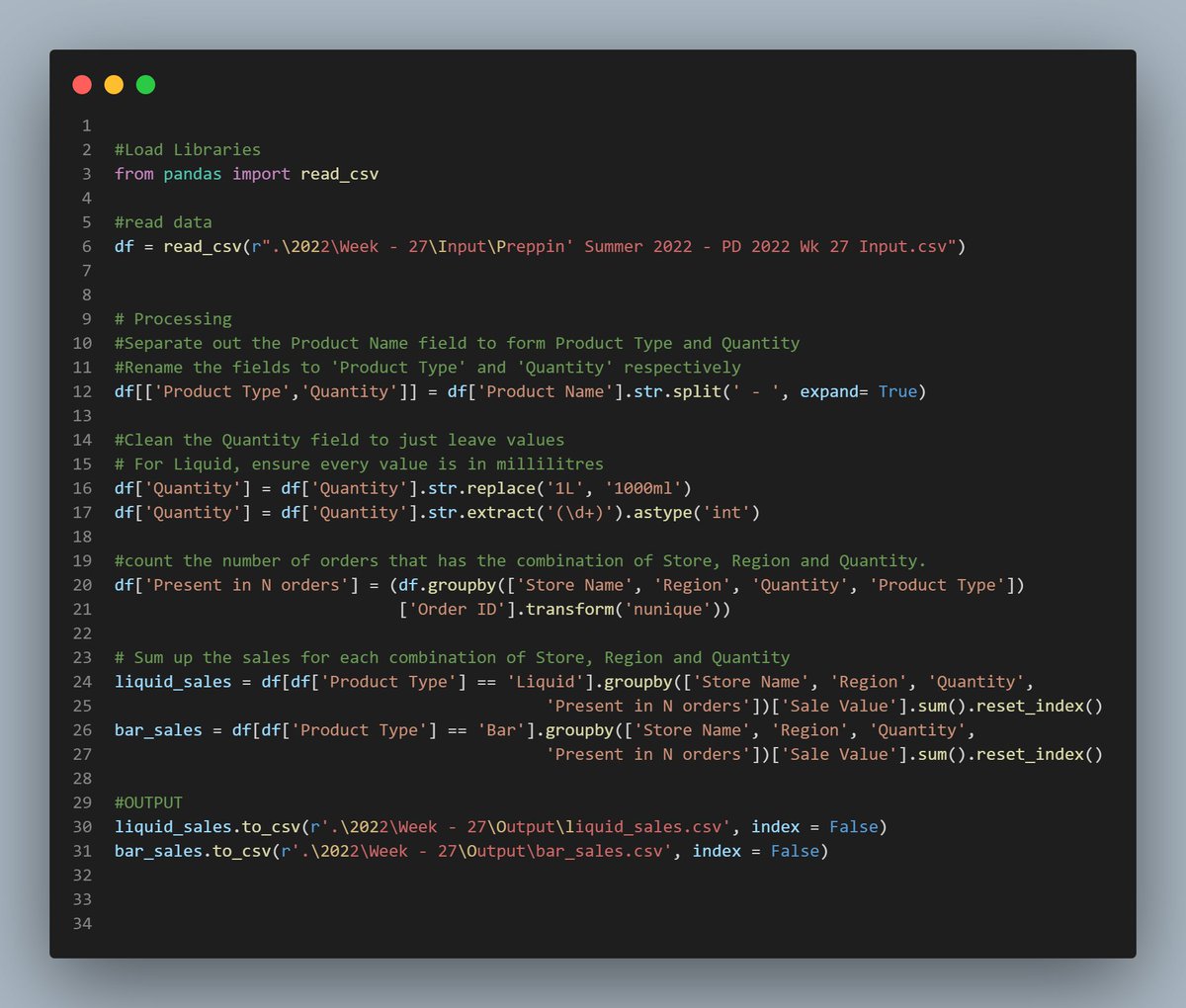Image resolution: width=1186 pixels, height=1008 pixels.
Task: Click the comment beginning '#Rename the fields'
Action: coord(428,368)
